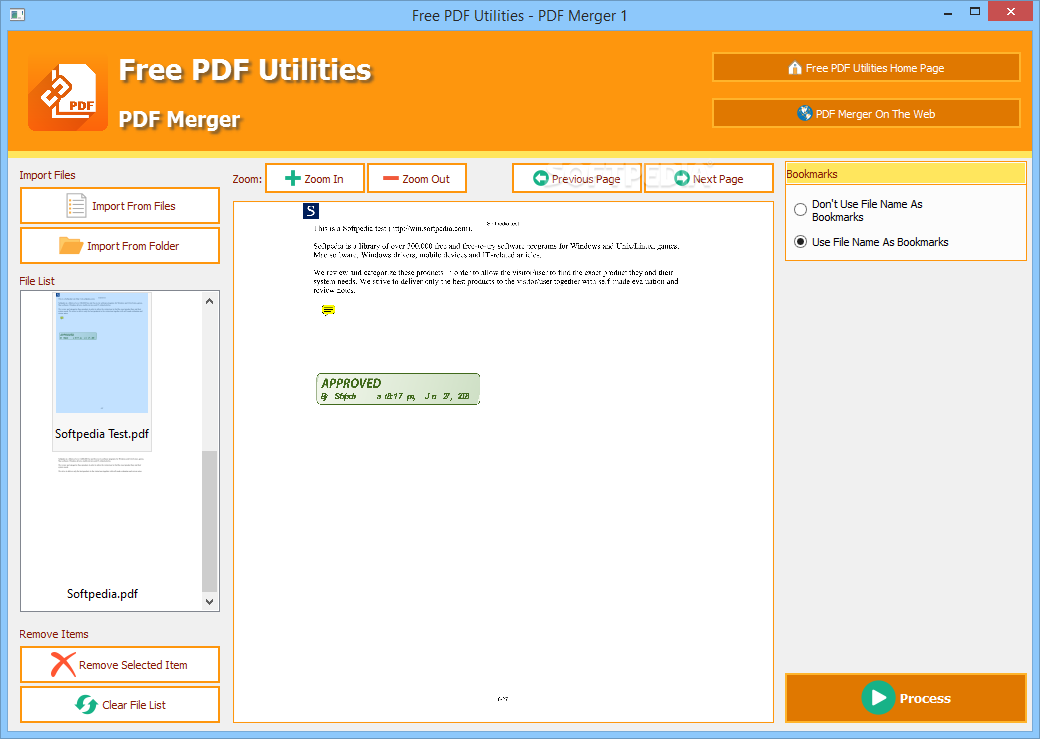
Task: Click the green right arrow Next Page icon
Action: (x=682, y=178)
